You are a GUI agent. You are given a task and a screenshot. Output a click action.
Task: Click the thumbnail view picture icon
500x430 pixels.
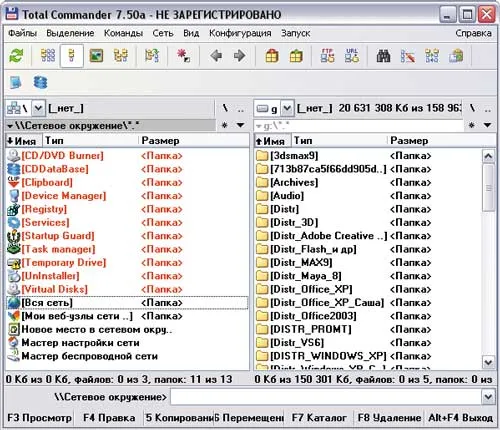tap(96, 56)
